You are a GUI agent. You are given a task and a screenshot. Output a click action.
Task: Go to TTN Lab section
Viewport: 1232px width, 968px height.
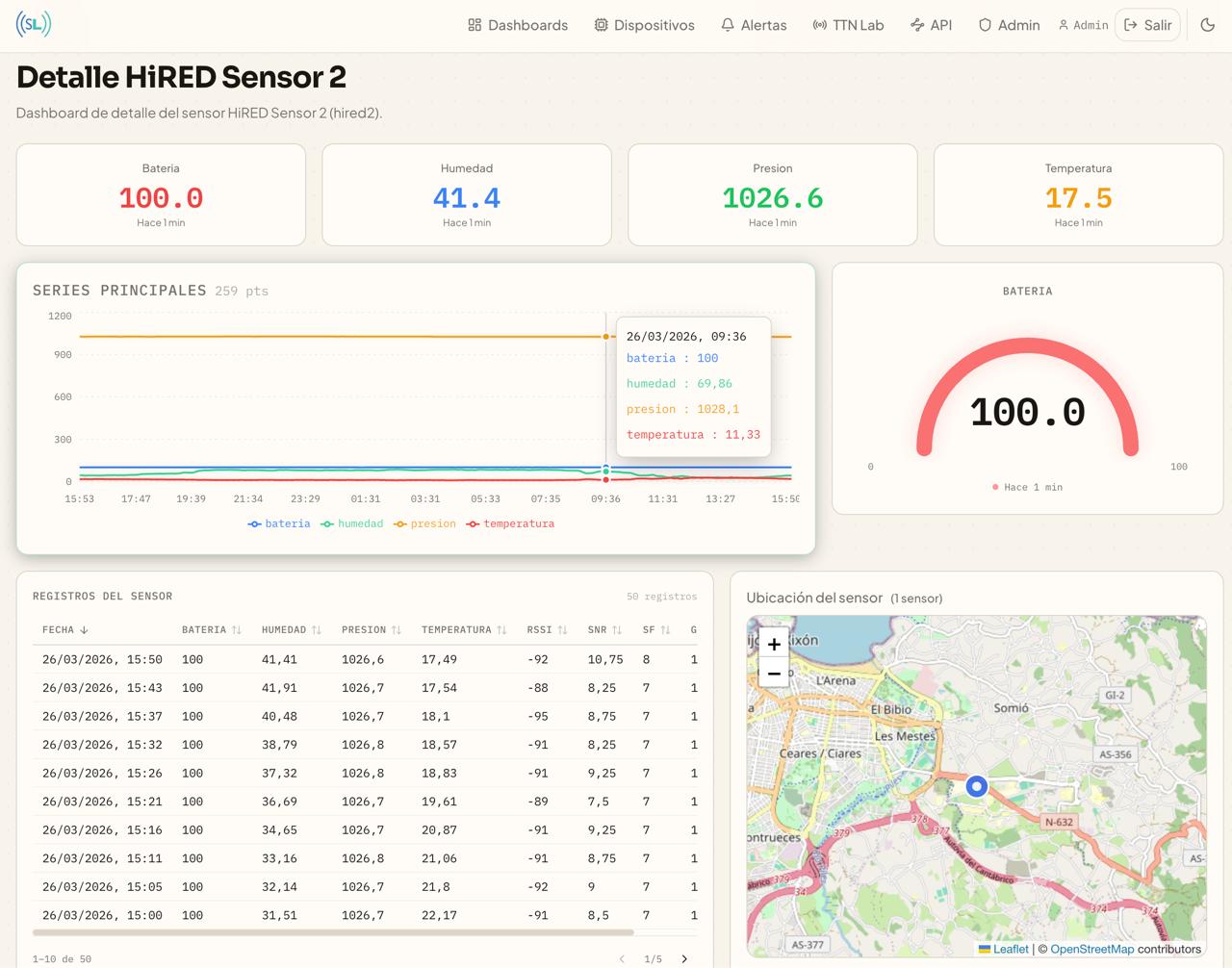point(848,25)
